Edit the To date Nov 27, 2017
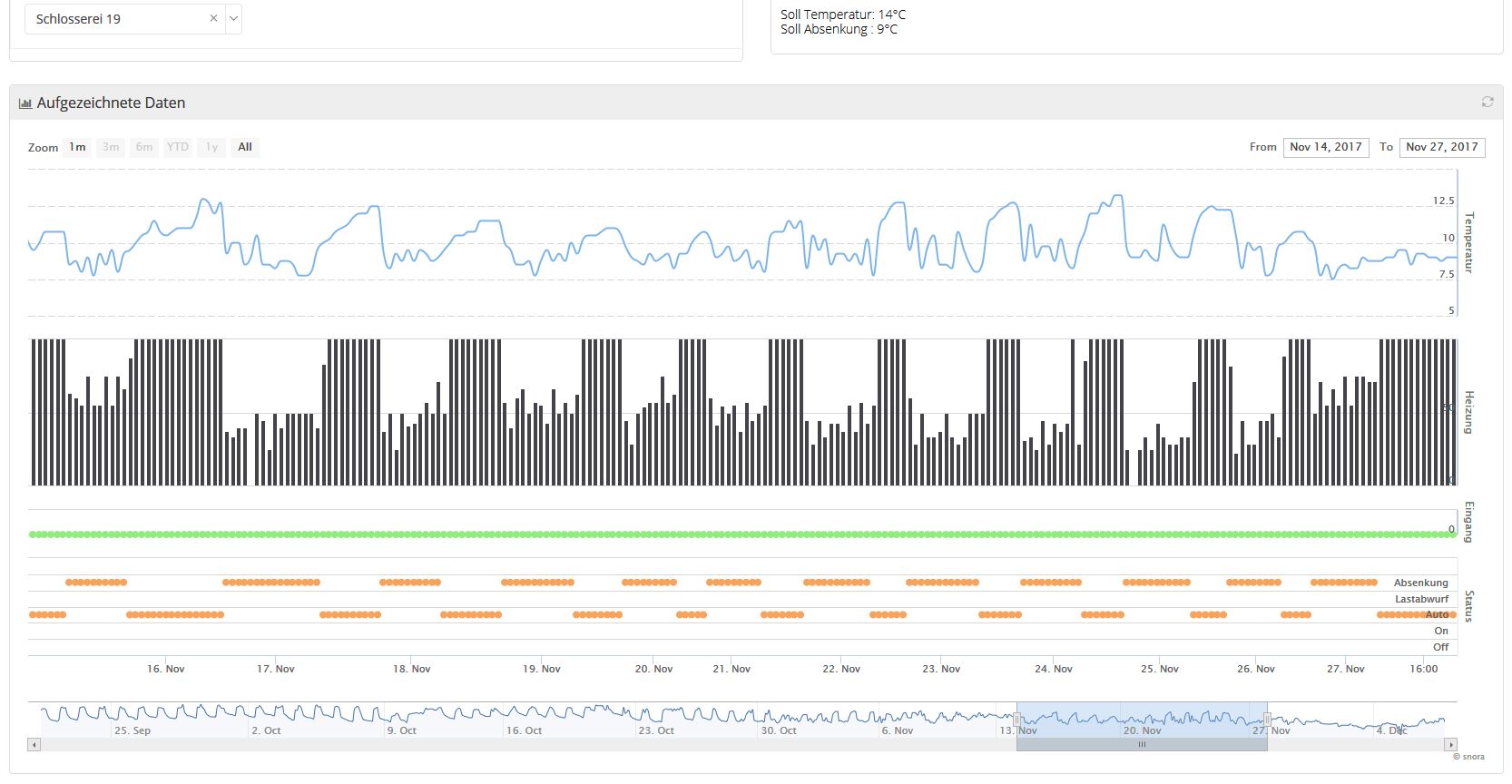 (1442, 147)
